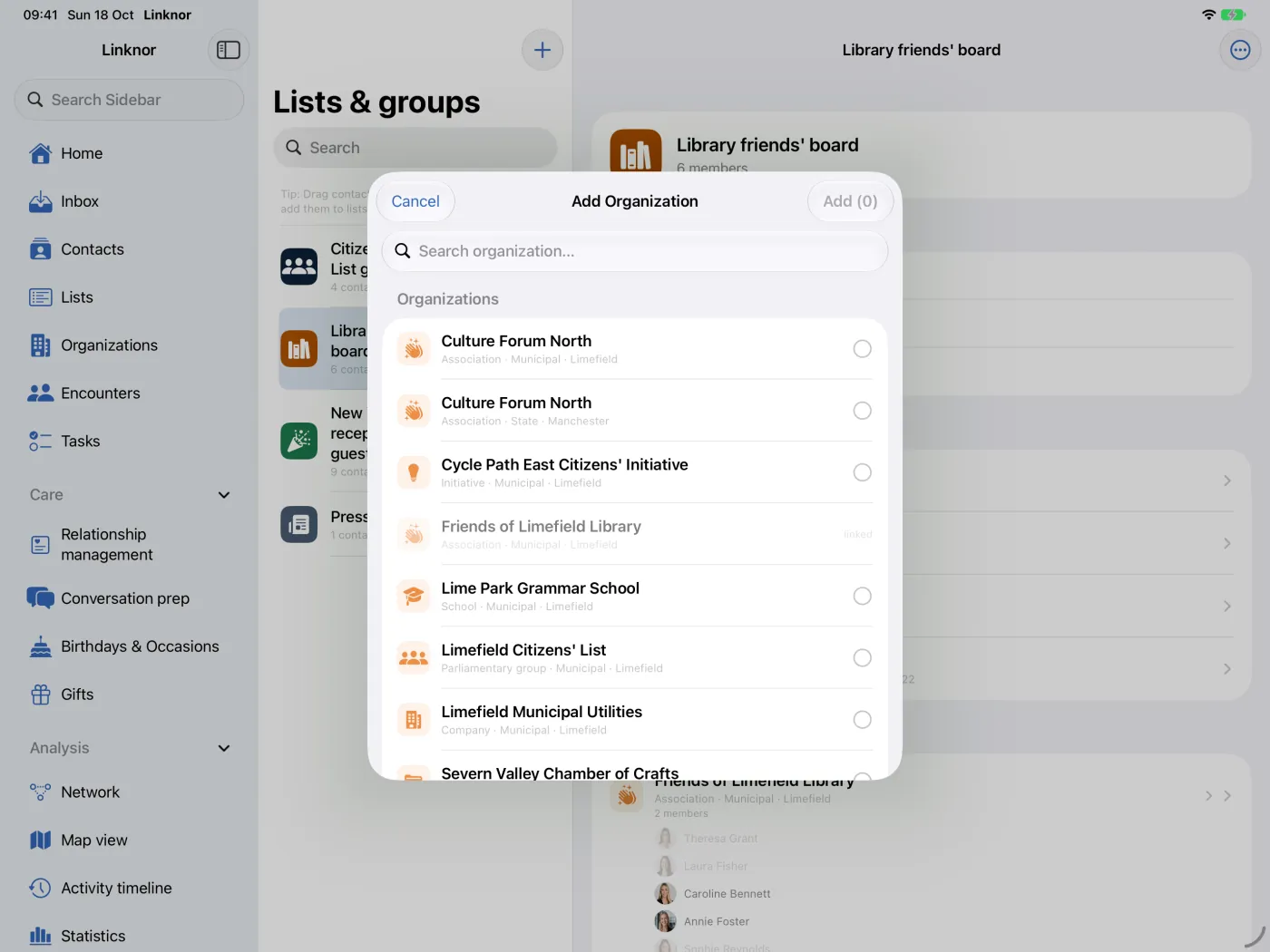Select Culture Forum North Limefield radio
This screenshot has height=952, width=1270.
[863, 349]
